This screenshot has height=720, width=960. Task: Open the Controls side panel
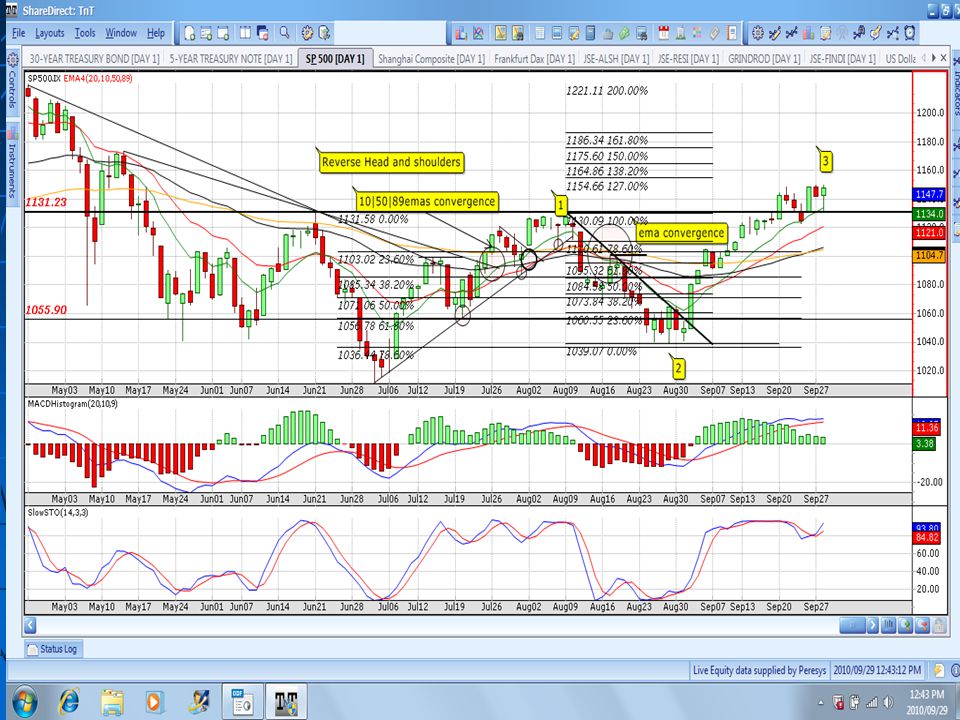(12, 83)
